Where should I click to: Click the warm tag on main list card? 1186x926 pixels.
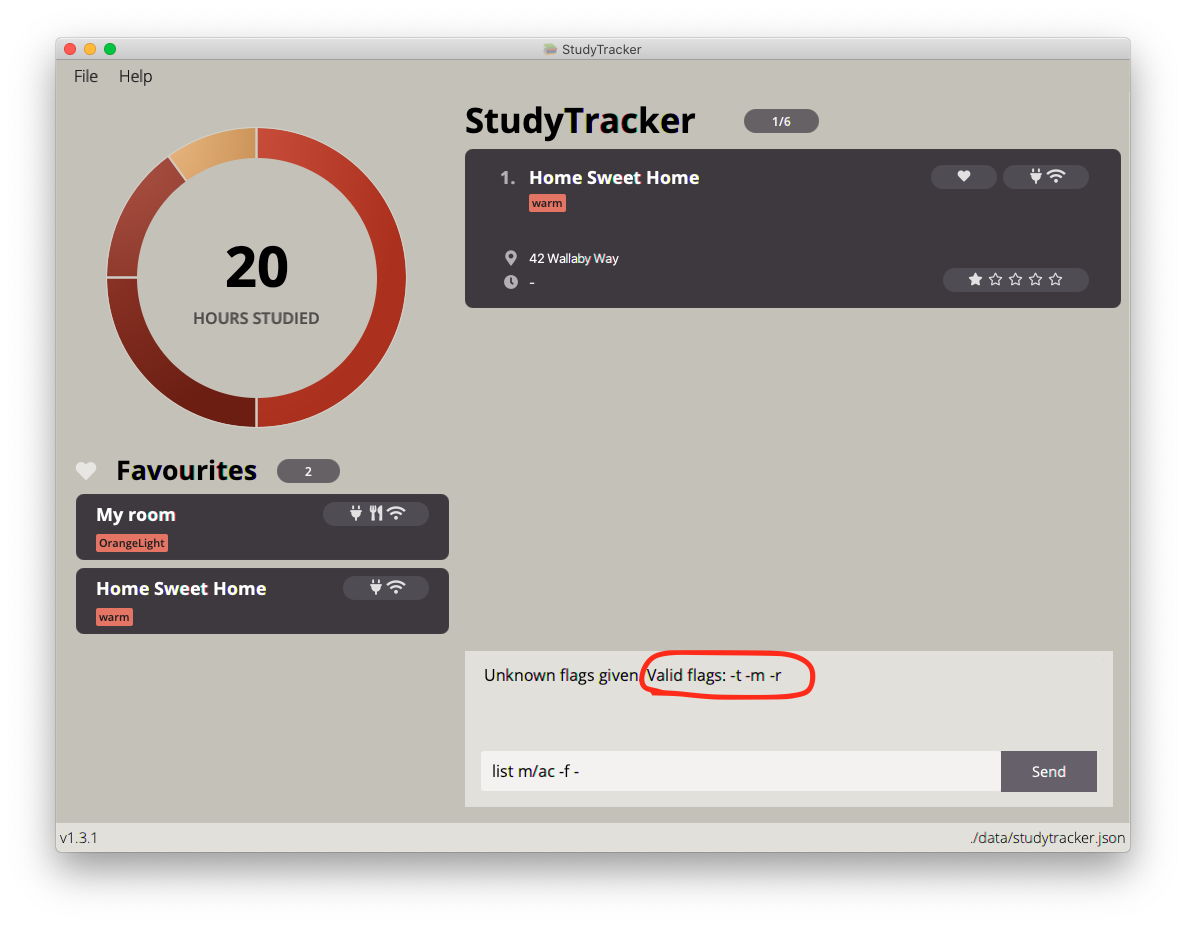click(x=547, y=204)
